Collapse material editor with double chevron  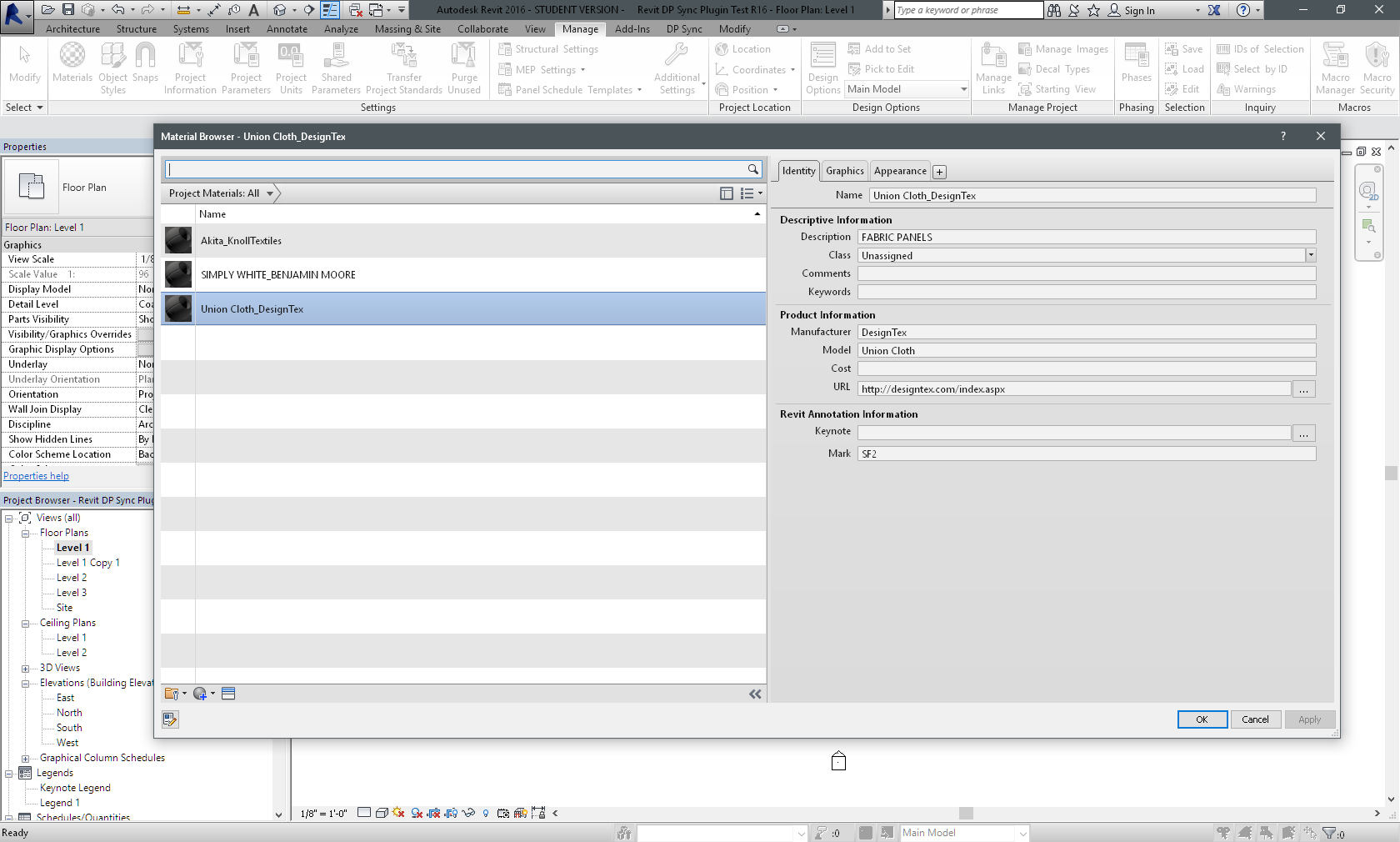tap(755, 694)
